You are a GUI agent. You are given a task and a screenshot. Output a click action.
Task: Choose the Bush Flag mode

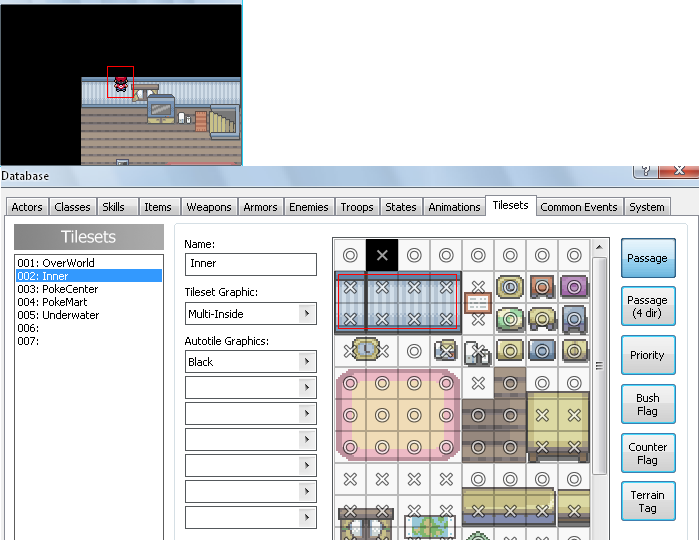648,404
